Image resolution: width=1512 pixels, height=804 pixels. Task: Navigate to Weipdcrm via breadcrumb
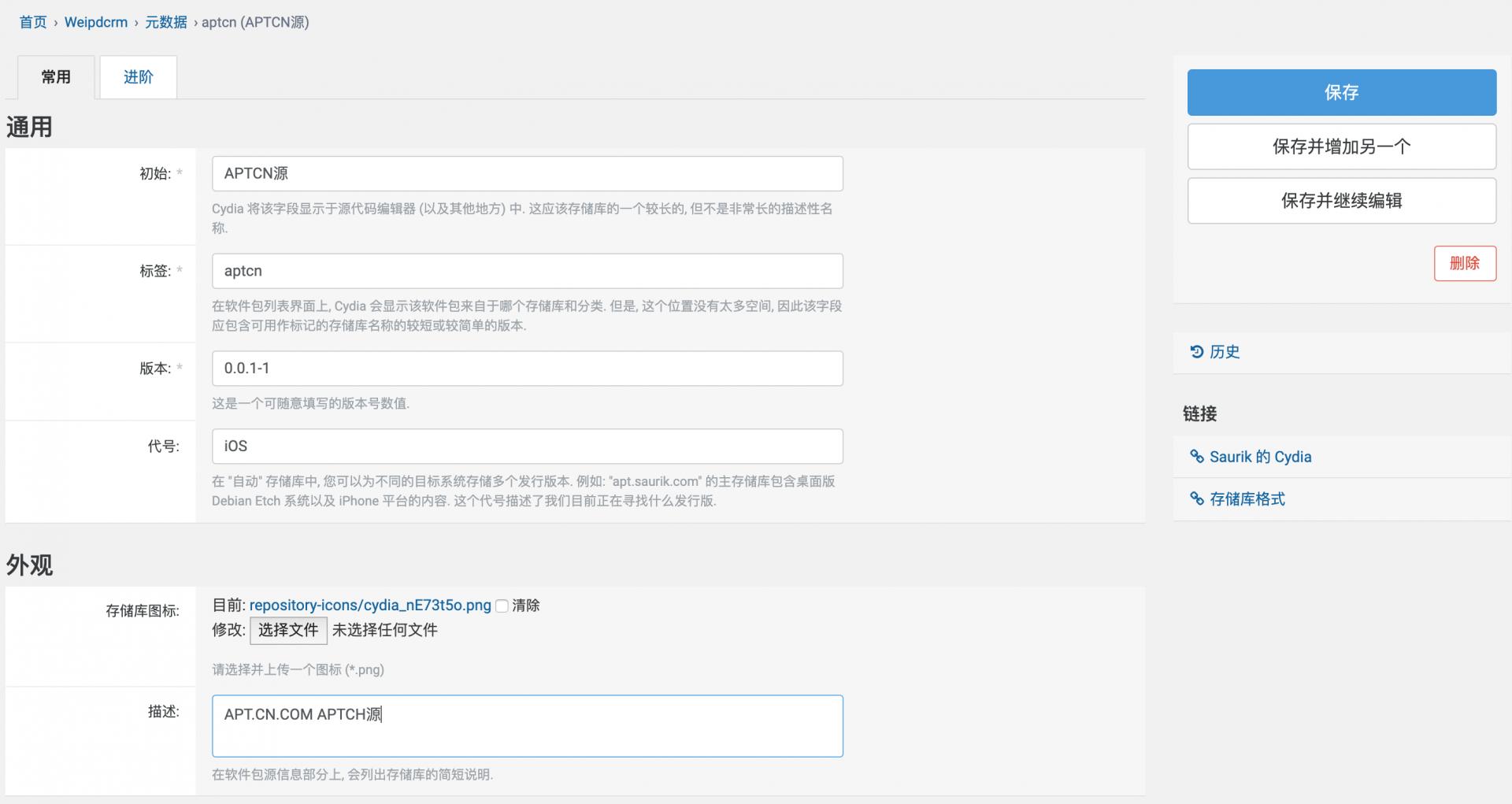95,22
